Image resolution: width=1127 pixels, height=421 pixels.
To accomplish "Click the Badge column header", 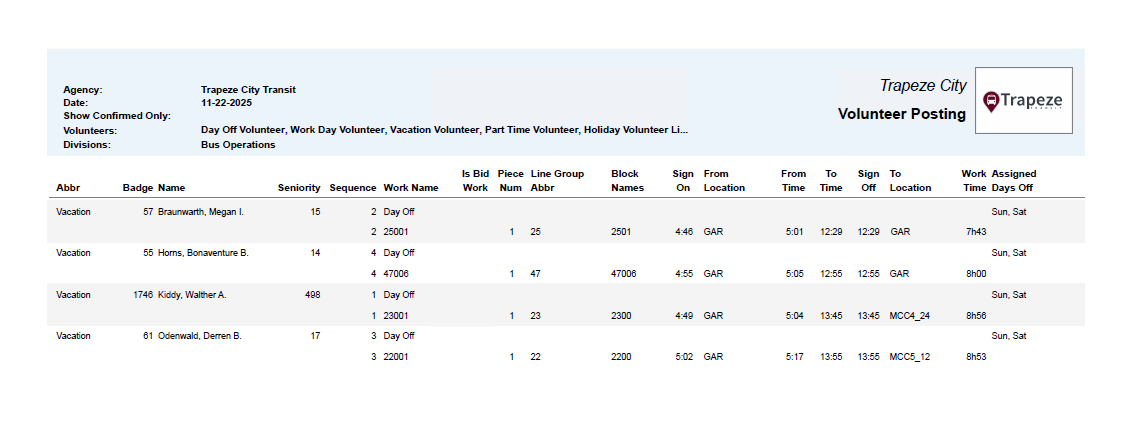I will click(x=137, y=188).
